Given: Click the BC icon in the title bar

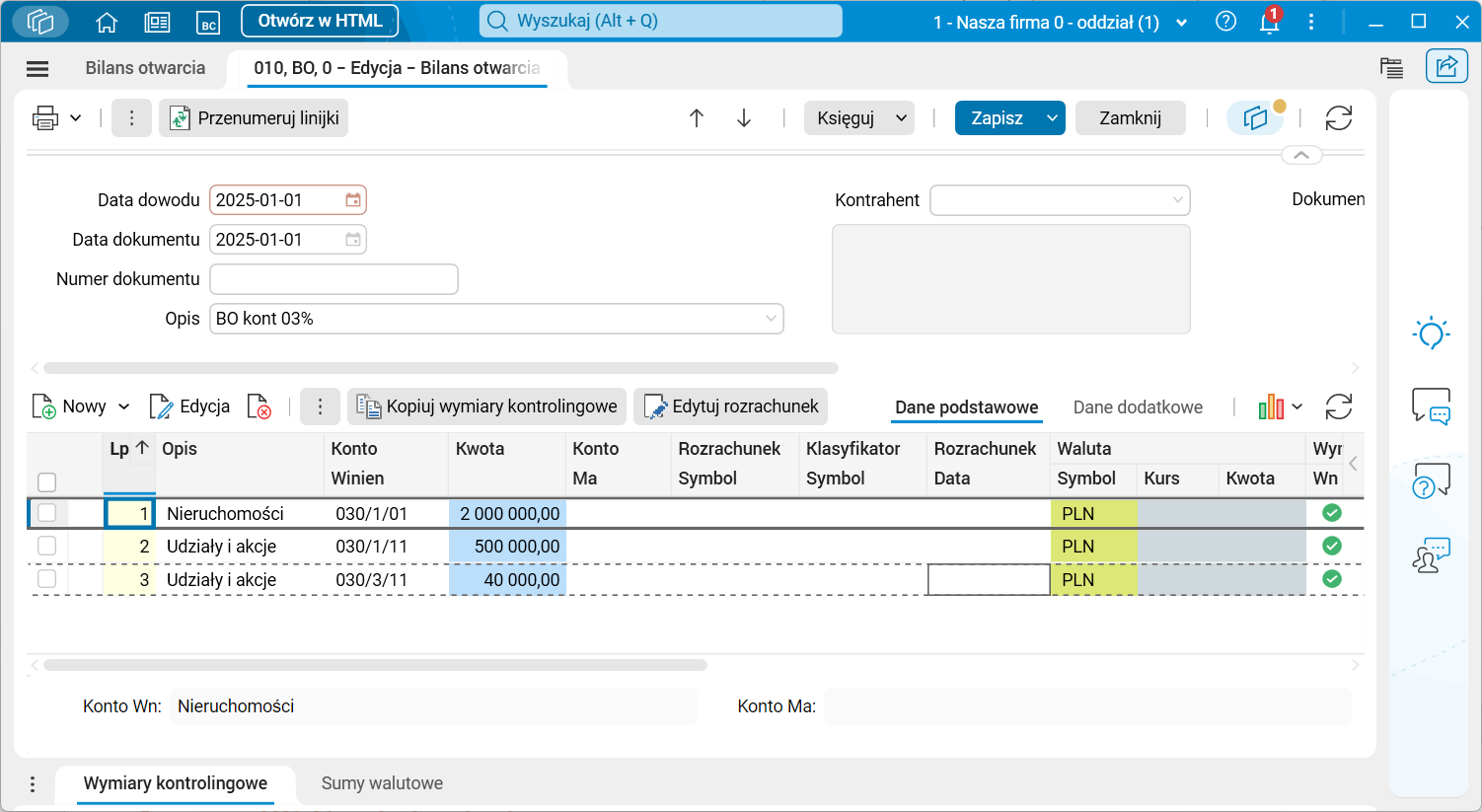Looking at the screenshot, I should pyautogui.click(x=208, y=22).
